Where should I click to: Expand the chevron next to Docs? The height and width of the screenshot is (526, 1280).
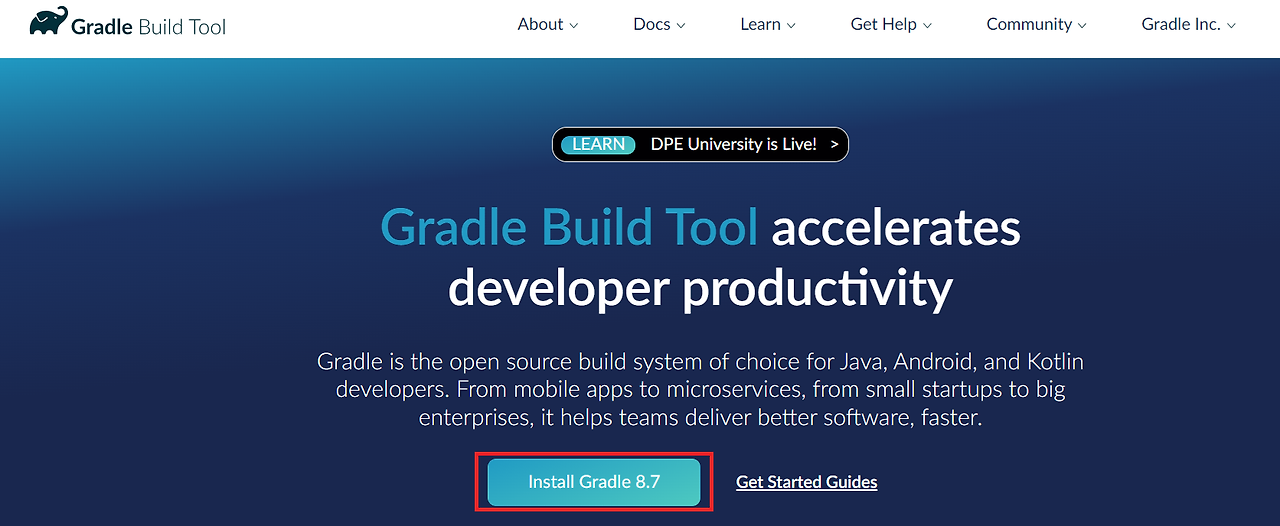coord(681,26)
